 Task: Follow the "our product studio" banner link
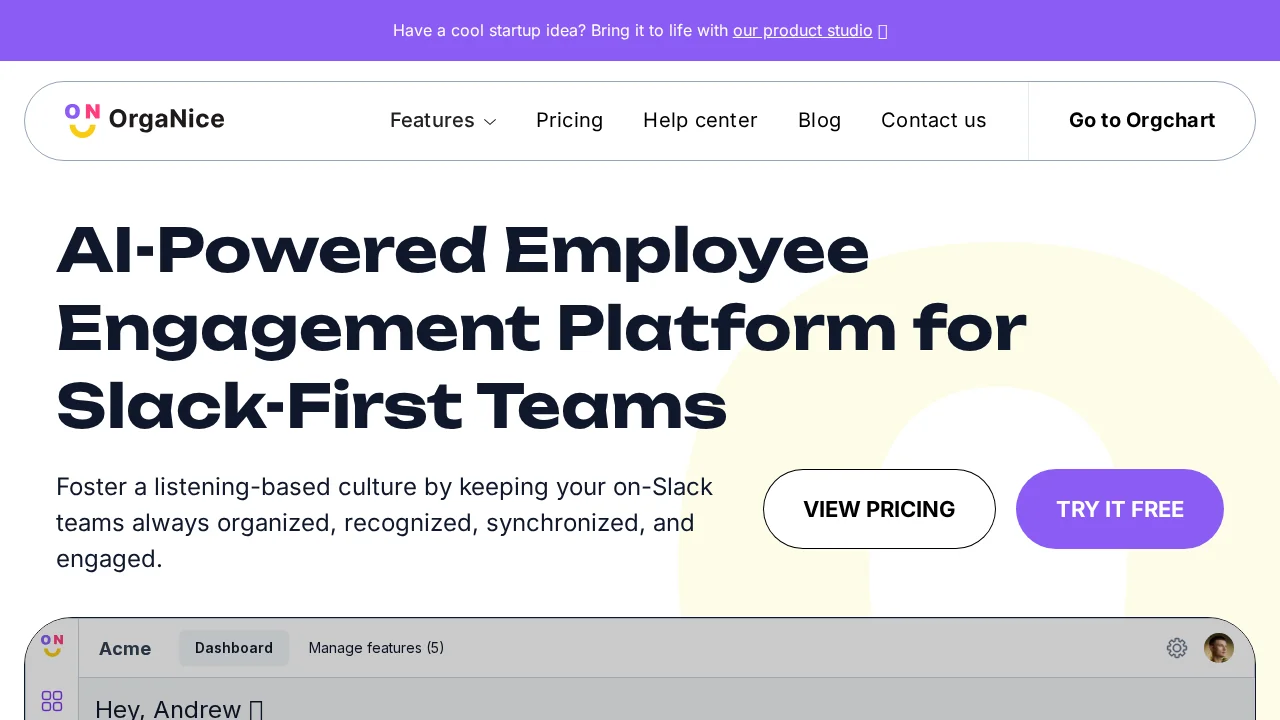click(802, 30)
